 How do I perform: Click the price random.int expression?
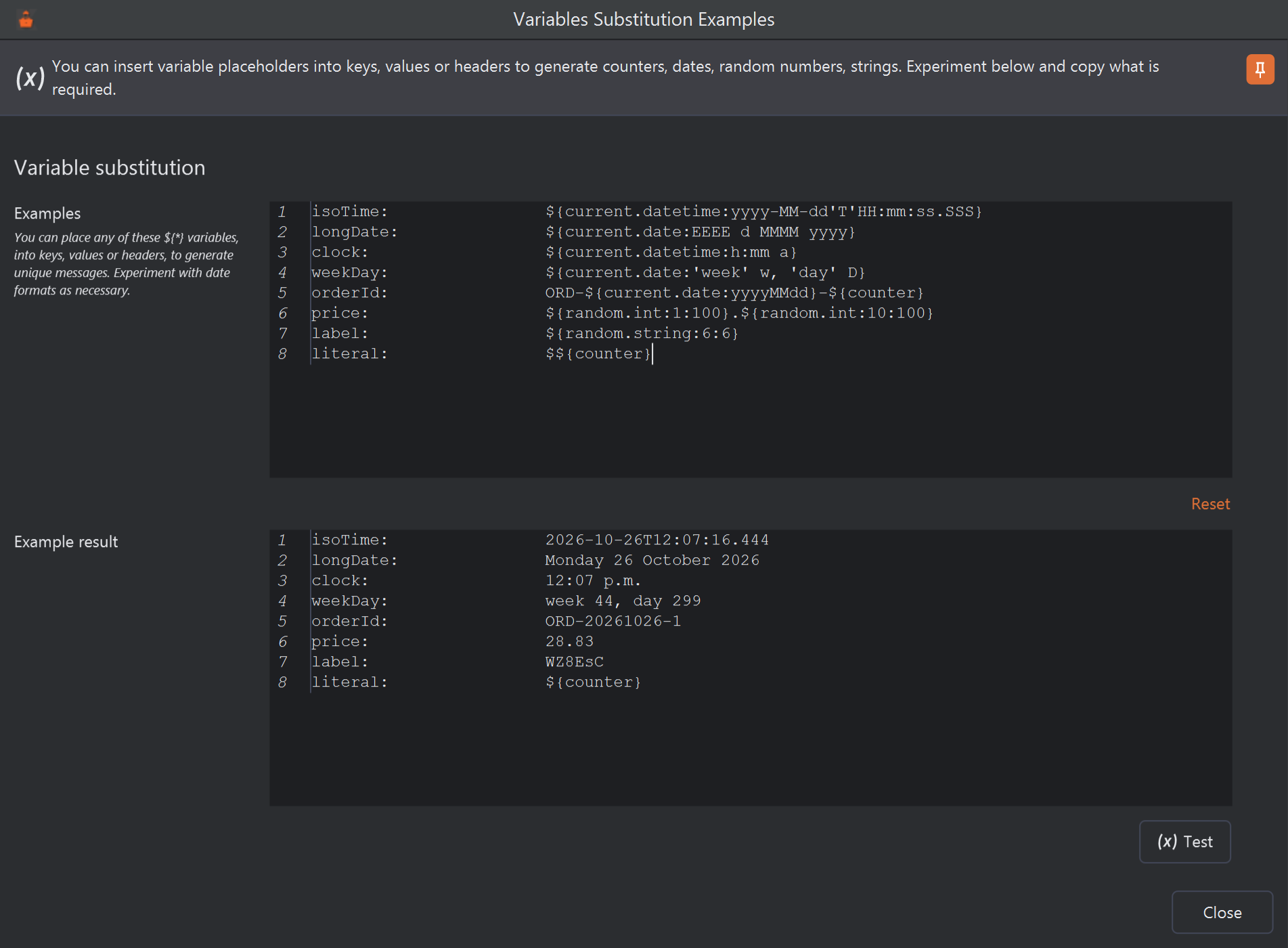tap(739, 313)
